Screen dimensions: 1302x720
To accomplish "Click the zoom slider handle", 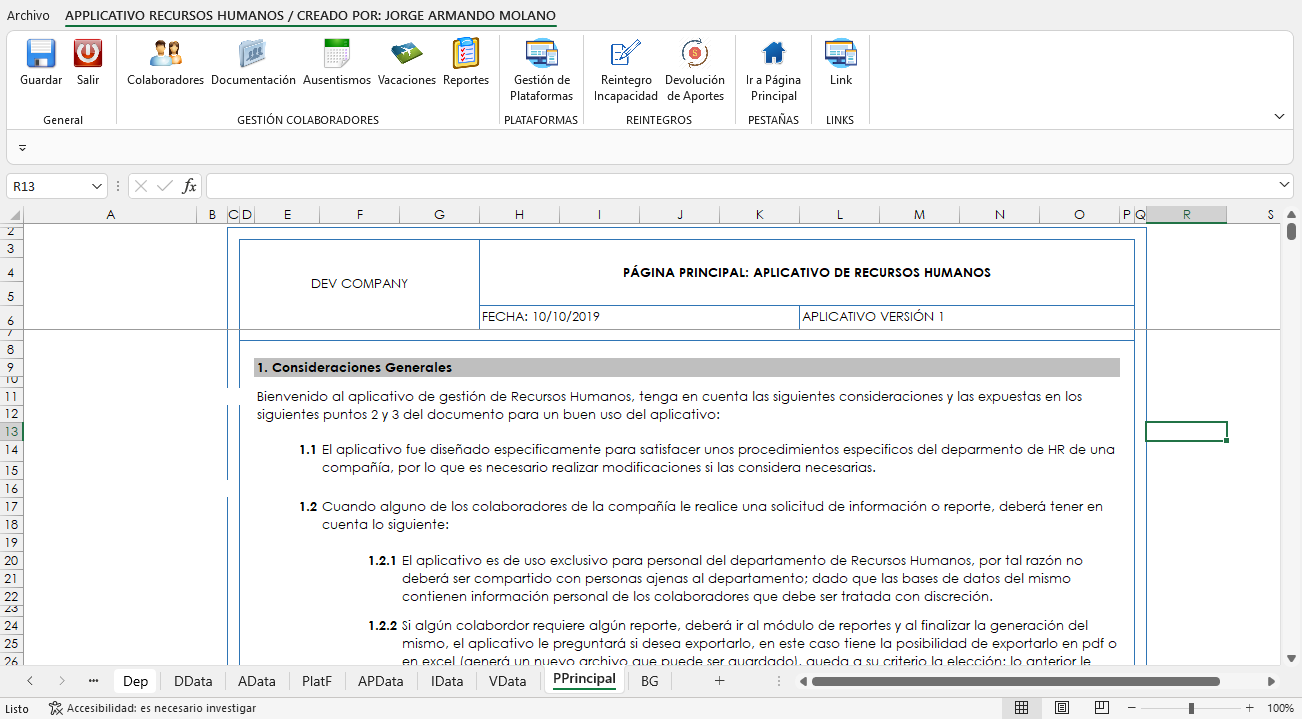I will 1191,708.
